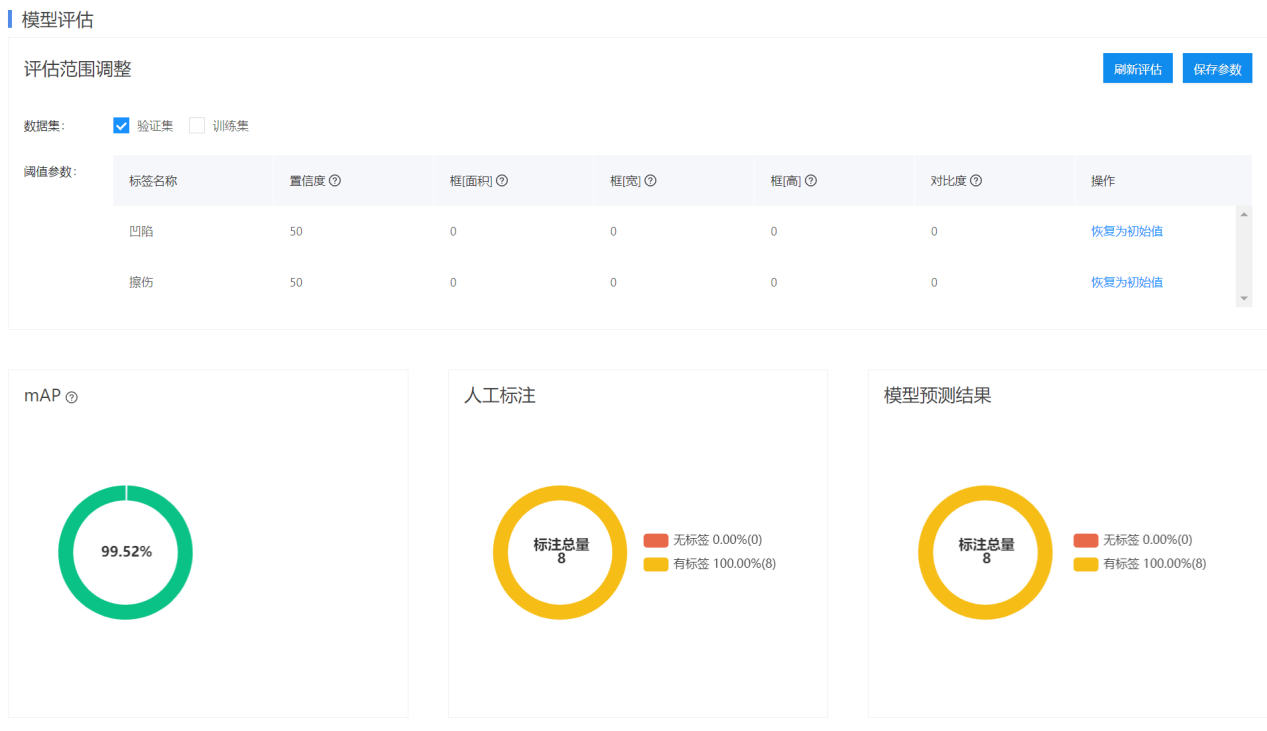Click the 保存参数 button
This screenshot has width=1267, height=731.
(1217, 69)
